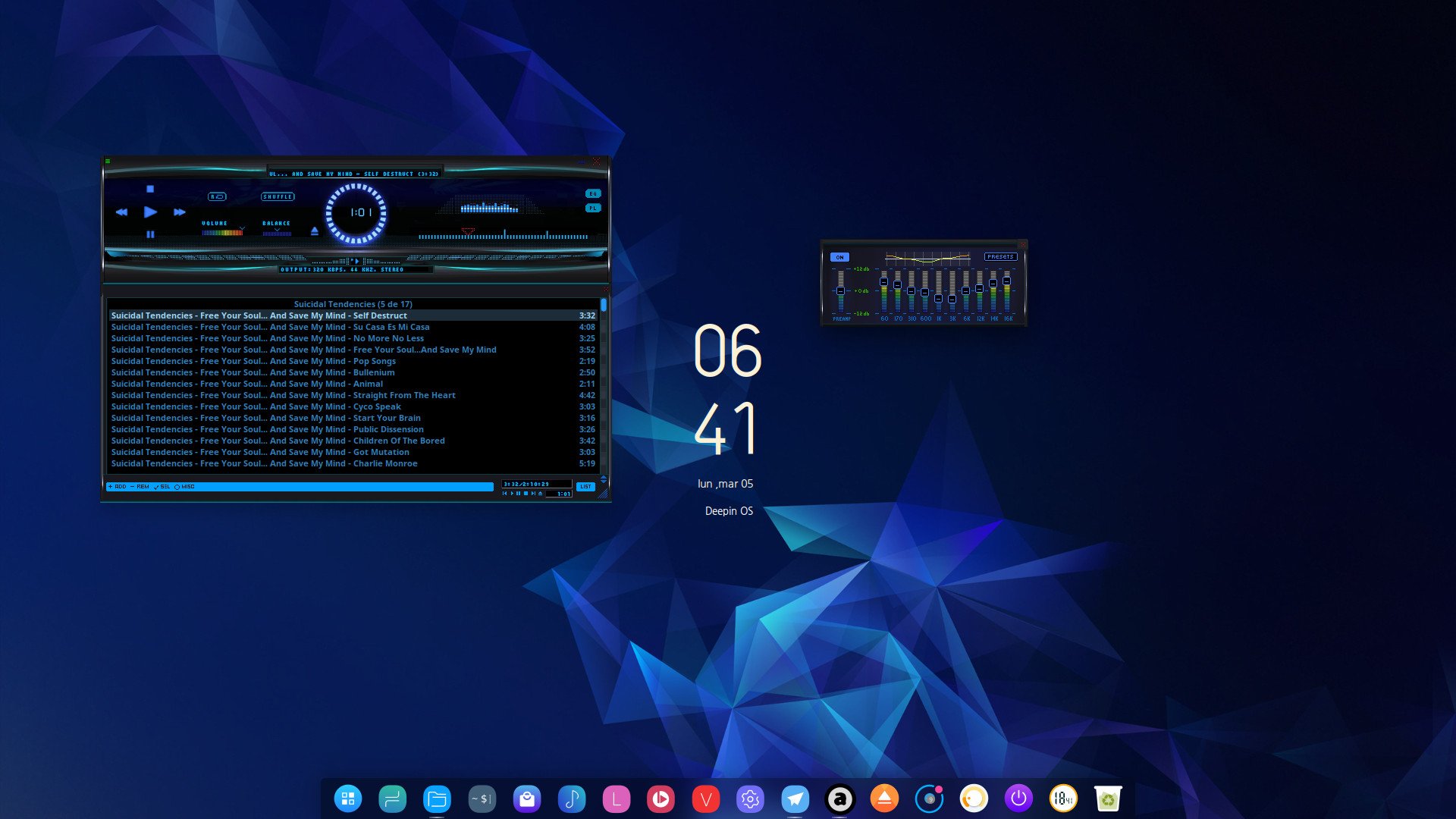Click the song position seek bar

tap(504, 236)
